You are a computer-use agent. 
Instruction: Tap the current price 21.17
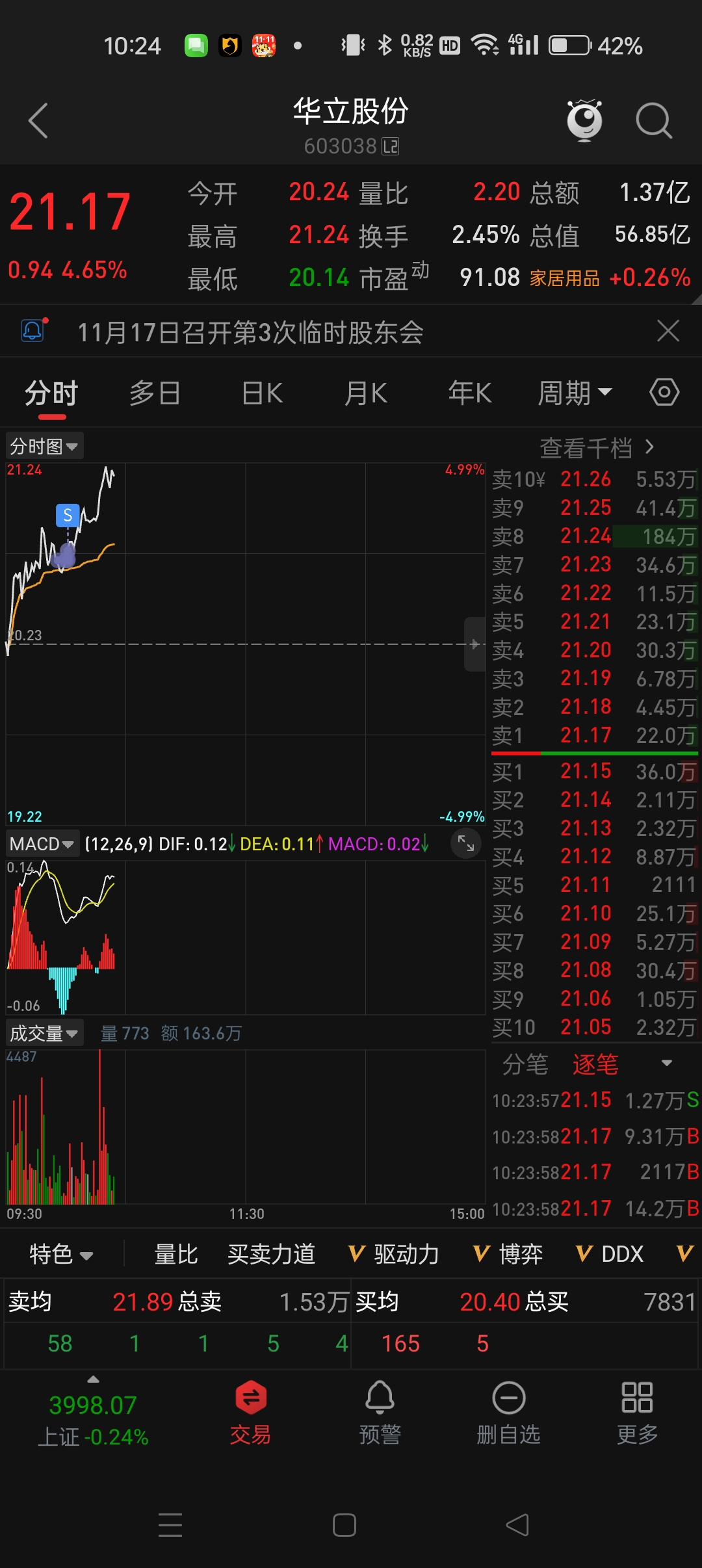click(x=70, y=212)
